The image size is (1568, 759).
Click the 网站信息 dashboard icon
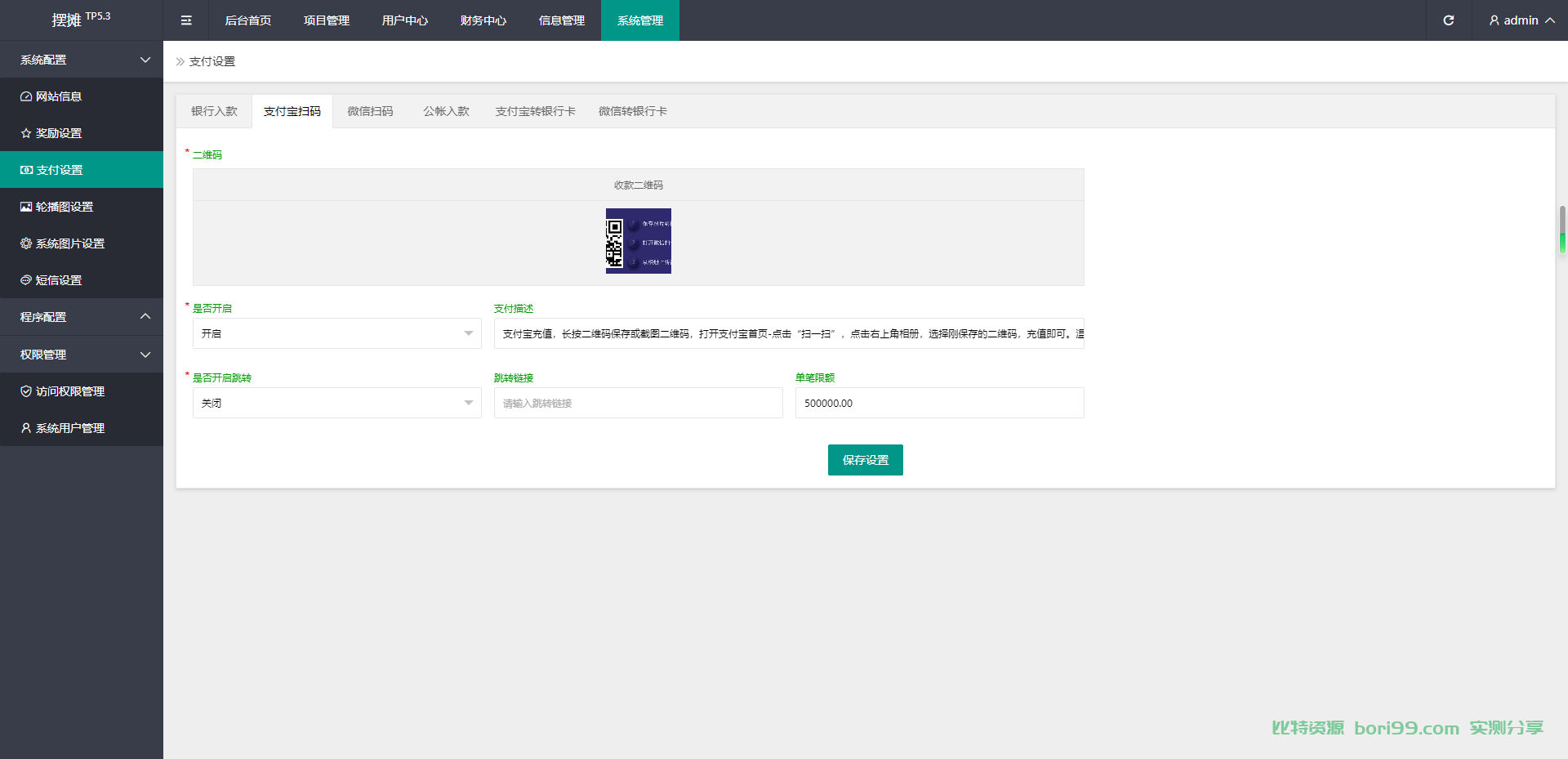(26, 96)
